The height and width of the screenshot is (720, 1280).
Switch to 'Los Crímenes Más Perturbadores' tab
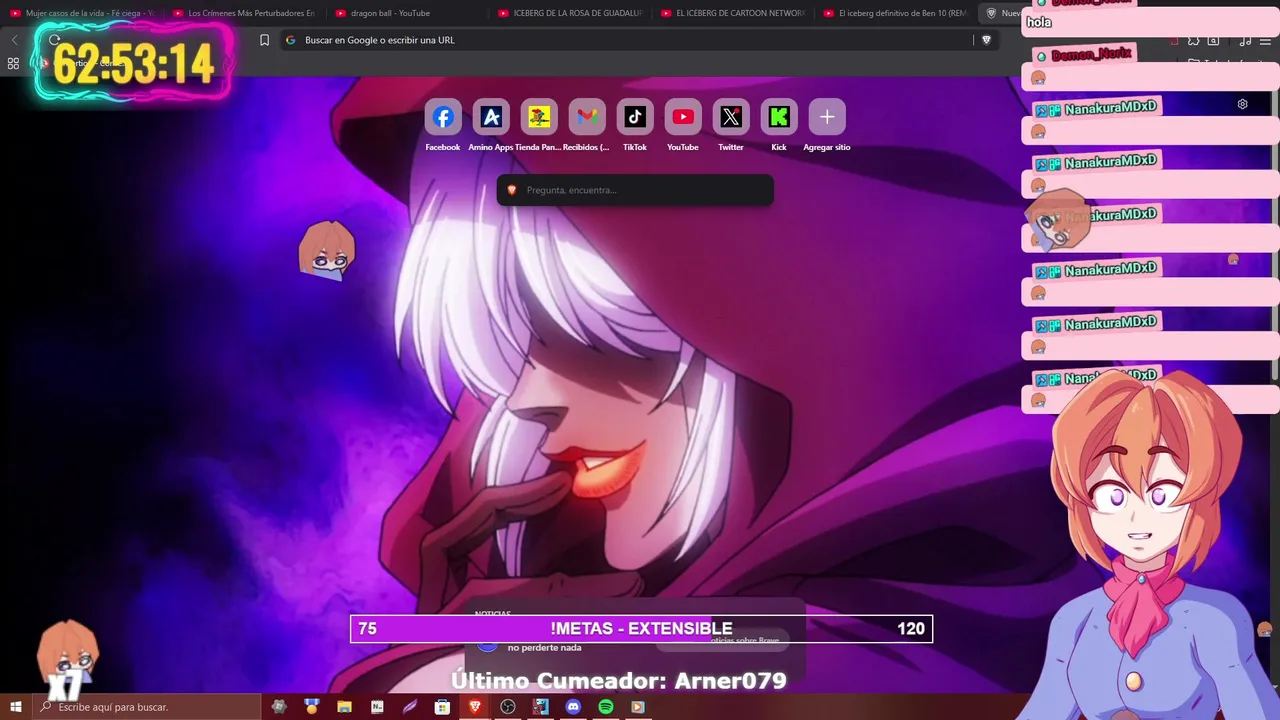pos(245,13)
